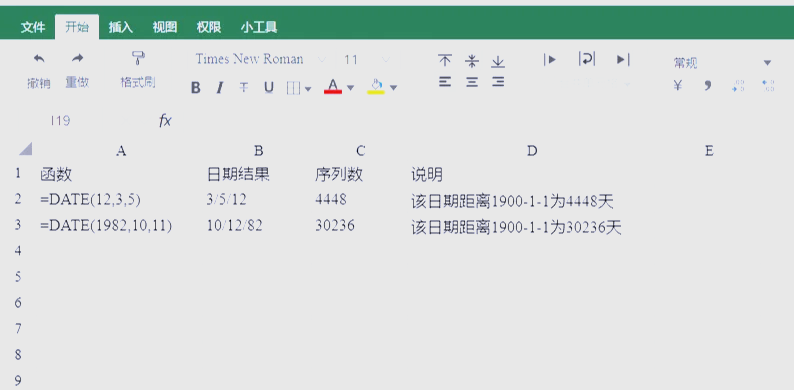Switch to the 小工具 tab
The height and width of the screenshot is (390, 794).
pos(259,27)
